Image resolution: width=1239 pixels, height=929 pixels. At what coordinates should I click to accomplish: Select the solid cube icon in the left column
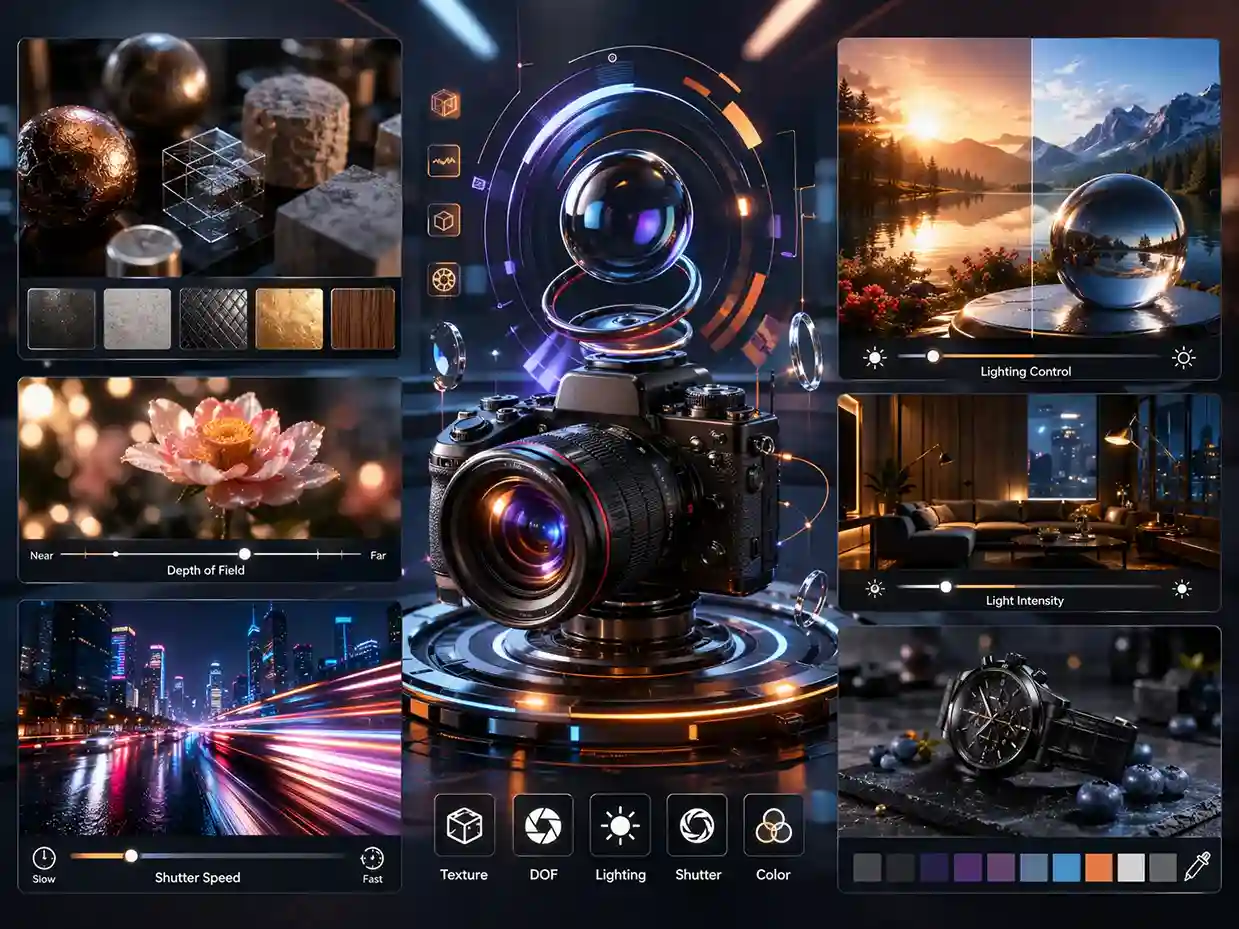[x=442, y=221]
